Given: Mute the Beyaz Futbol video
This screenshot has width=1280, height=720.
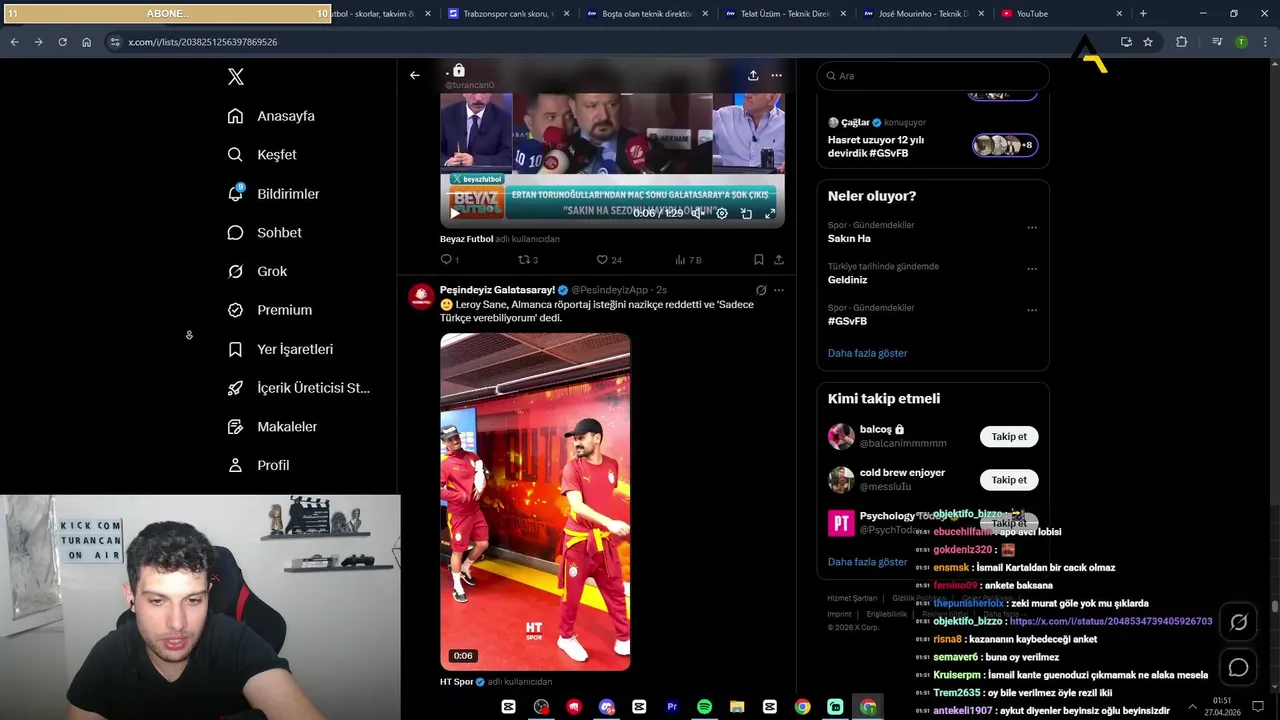Looking at the screenshot, I should (x=698, y=213).
